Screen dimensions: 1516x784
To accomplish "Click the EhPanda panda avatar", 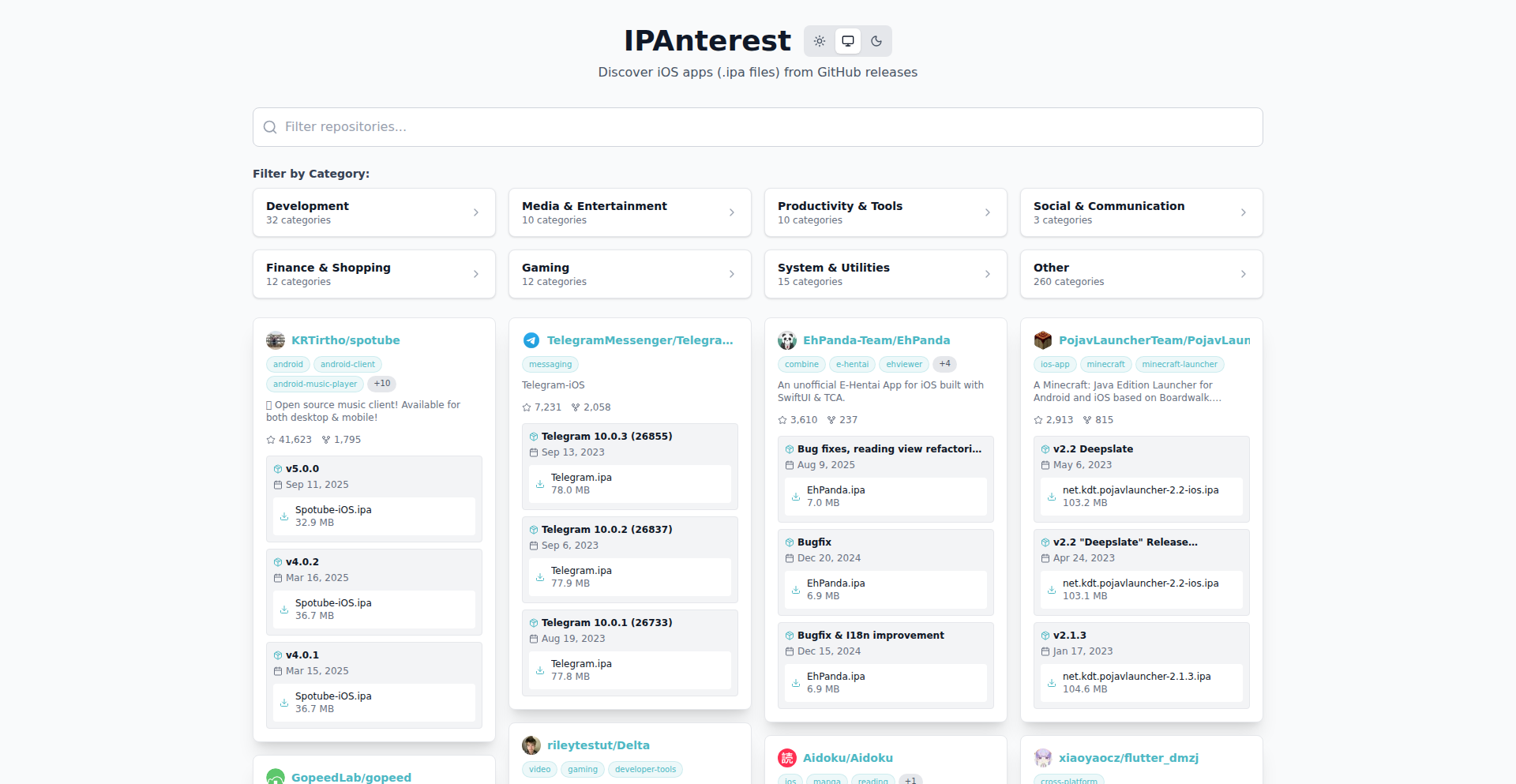I will (x=787, y=340).
